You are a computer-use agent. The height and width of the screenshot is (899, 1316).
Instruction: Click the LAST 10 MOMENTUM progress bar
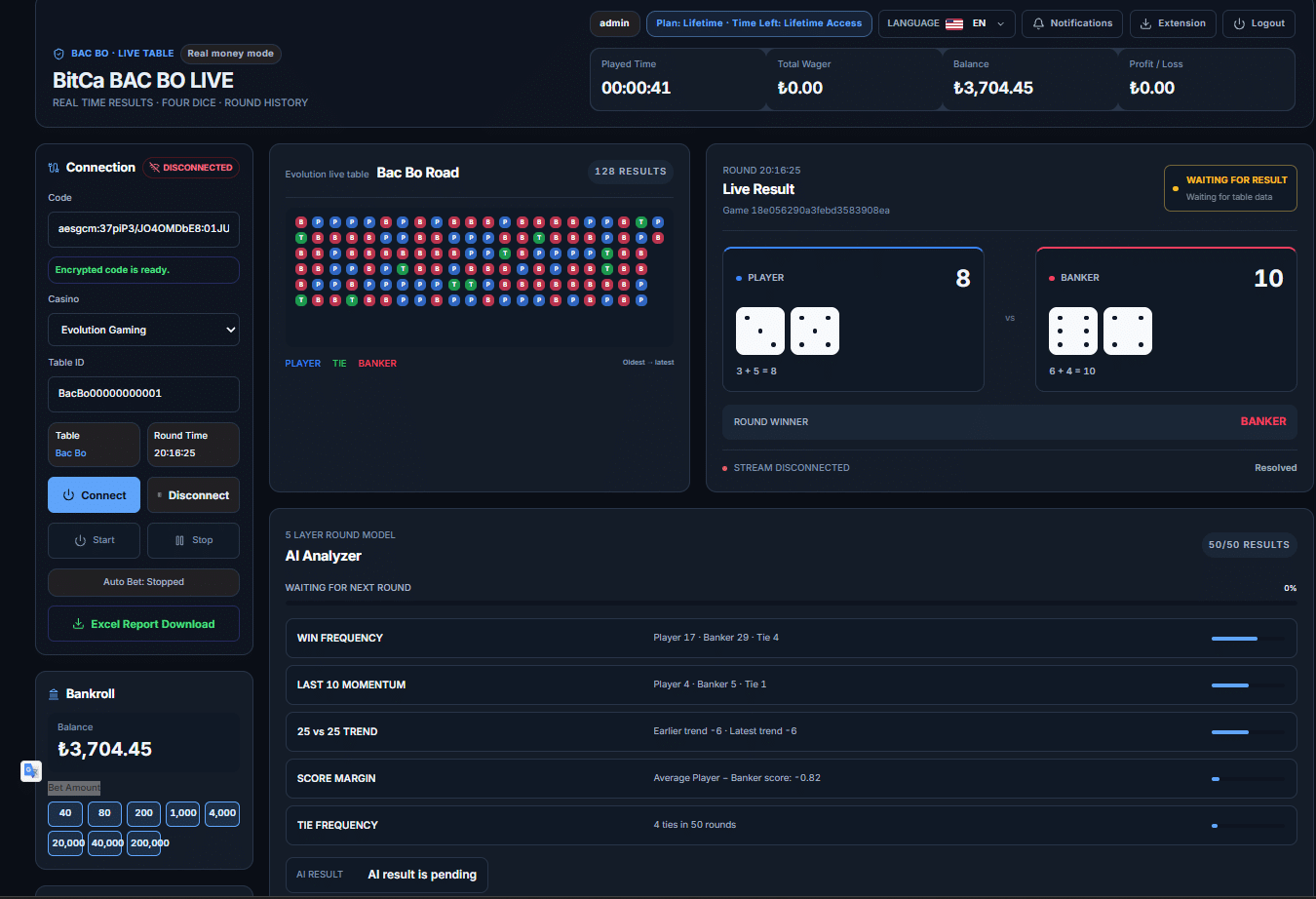pos(1248,685)
